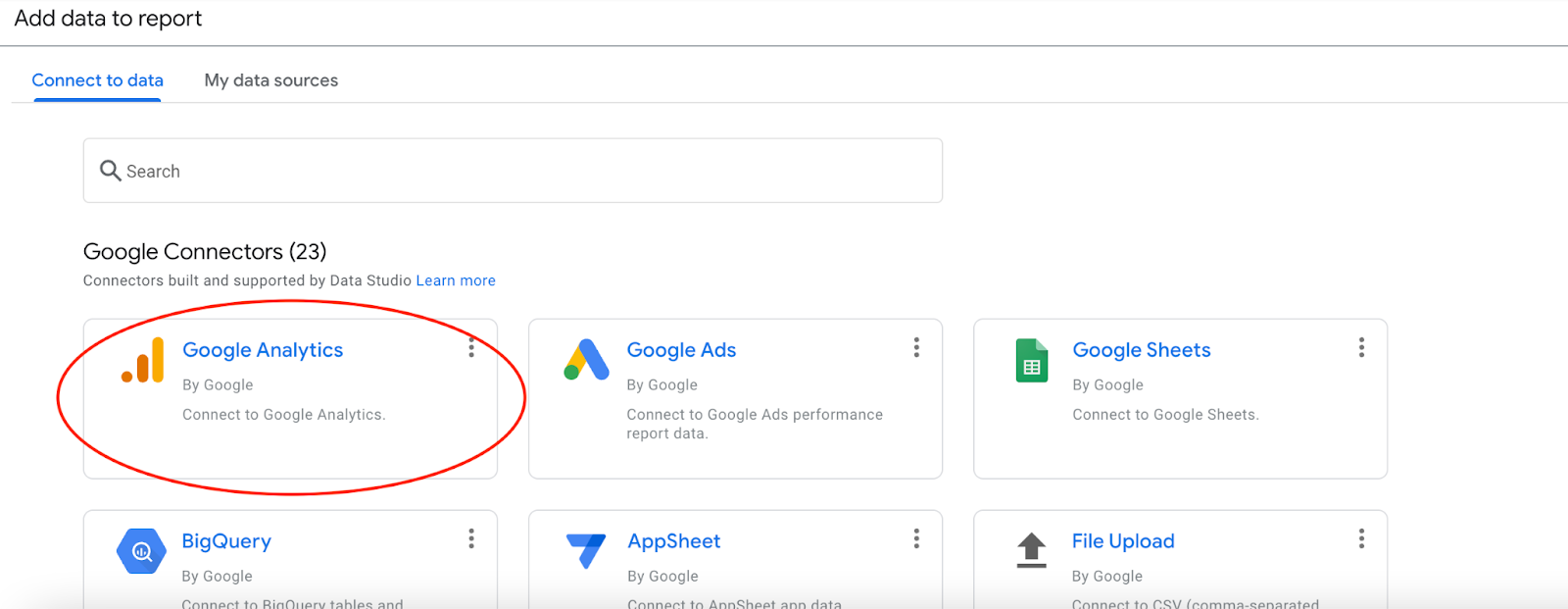Click 'By Google' under Google Ads
The height and width of the screenshot is (609, 1568).
662,385
